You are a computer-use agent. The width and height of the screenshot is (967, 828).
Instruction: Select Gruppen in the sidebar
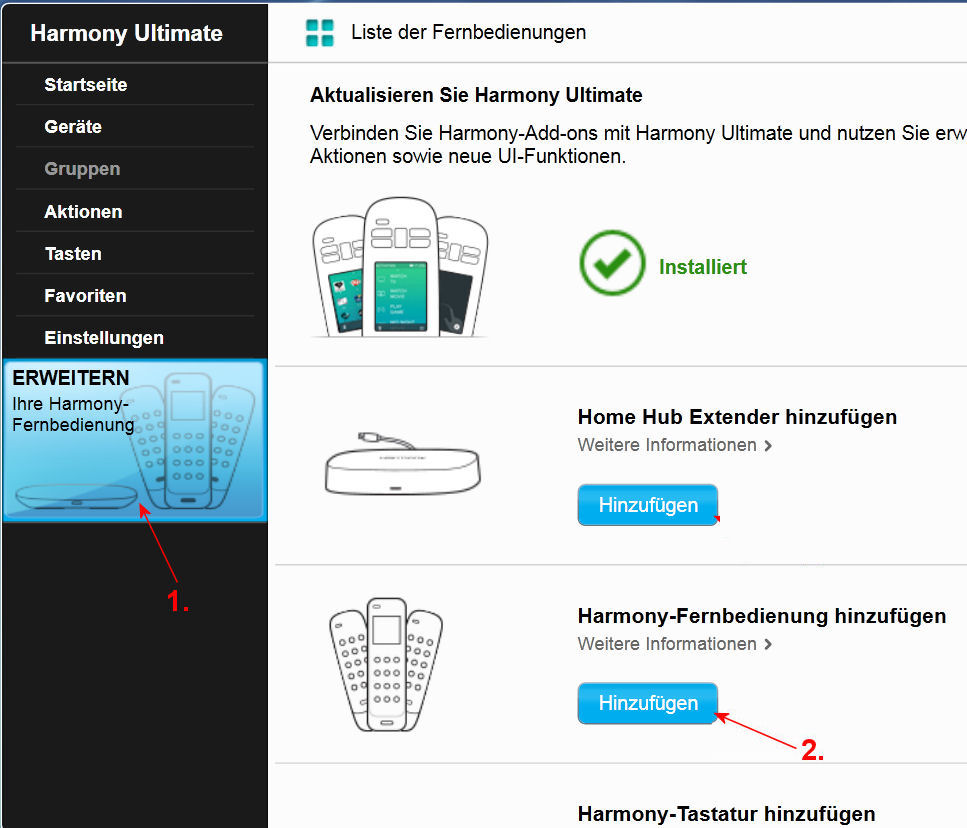point(82,169)
